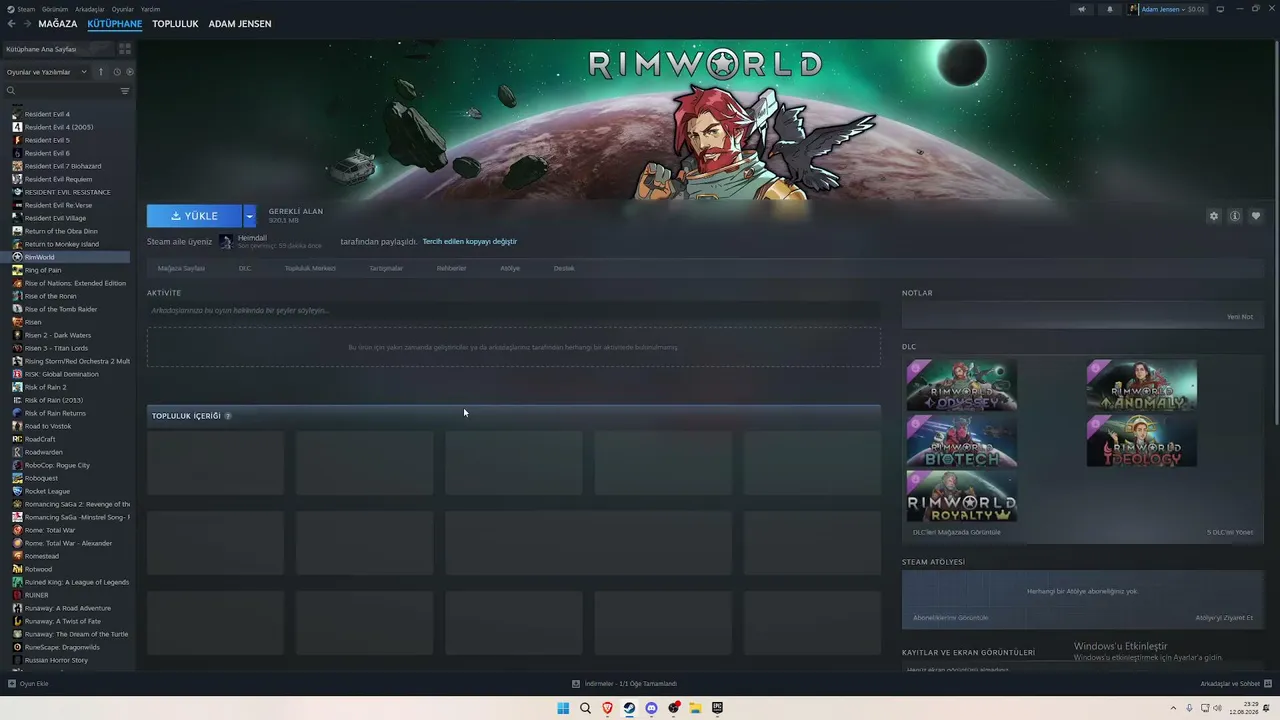
Task: Select the KÜTÜPHANE tab
Action: [115, 24]
